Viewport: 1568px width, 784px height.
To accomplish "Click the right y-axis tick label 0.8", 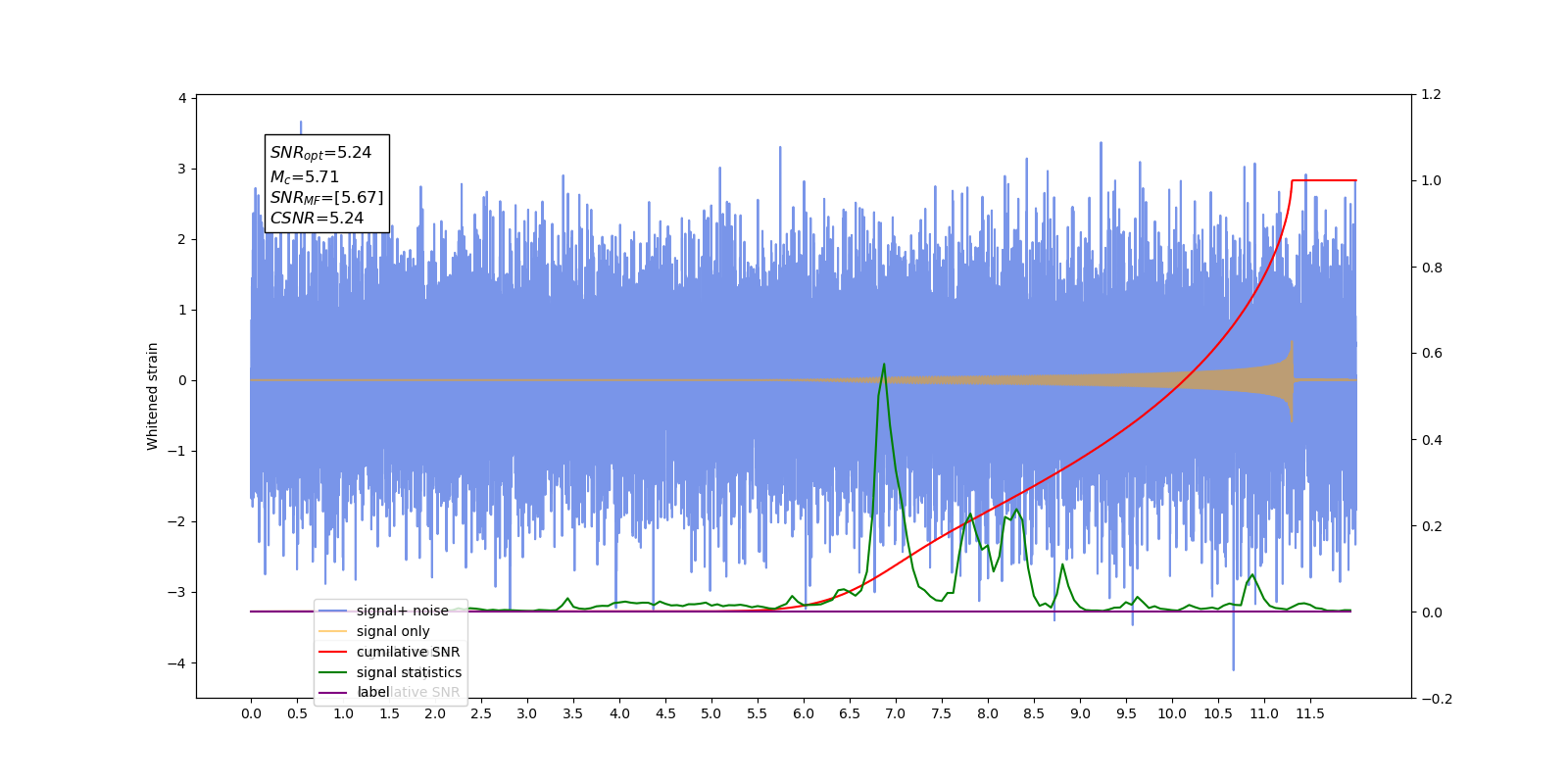I will pos(1432,268).
